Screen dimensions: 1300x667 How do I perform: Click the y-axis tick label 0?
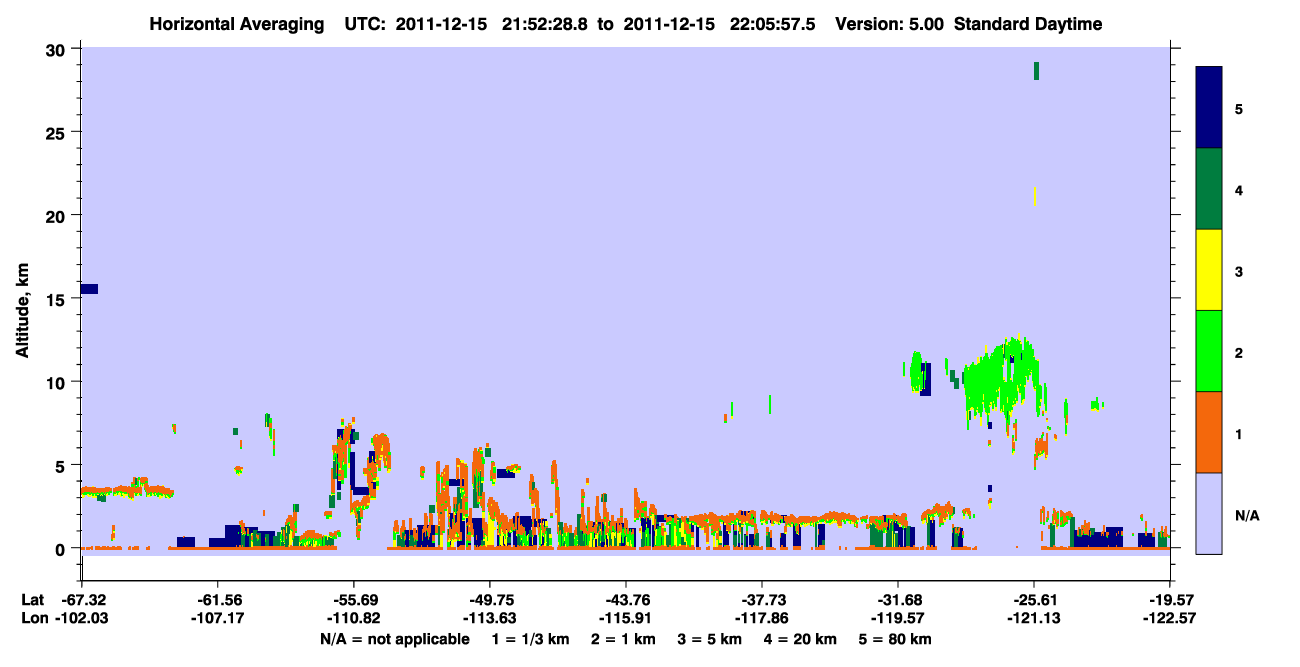point(62,549)
